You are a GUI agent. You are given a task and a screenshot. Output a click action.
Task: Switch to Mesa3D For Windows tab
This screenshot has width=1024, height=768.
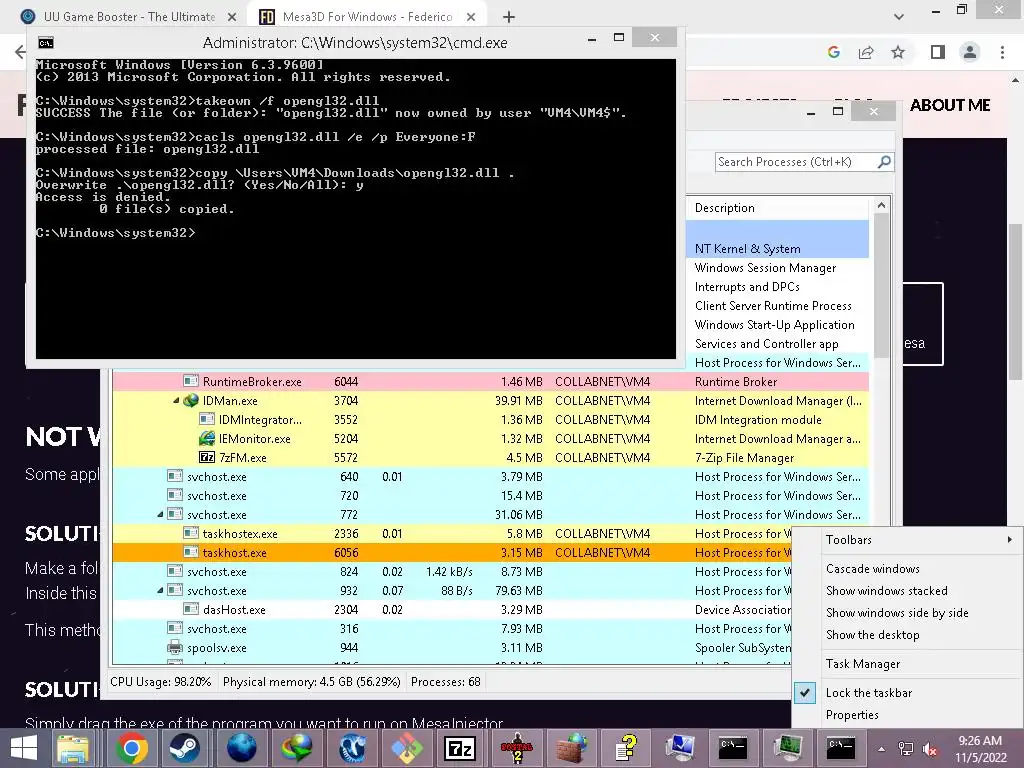[x=366, y=17]
